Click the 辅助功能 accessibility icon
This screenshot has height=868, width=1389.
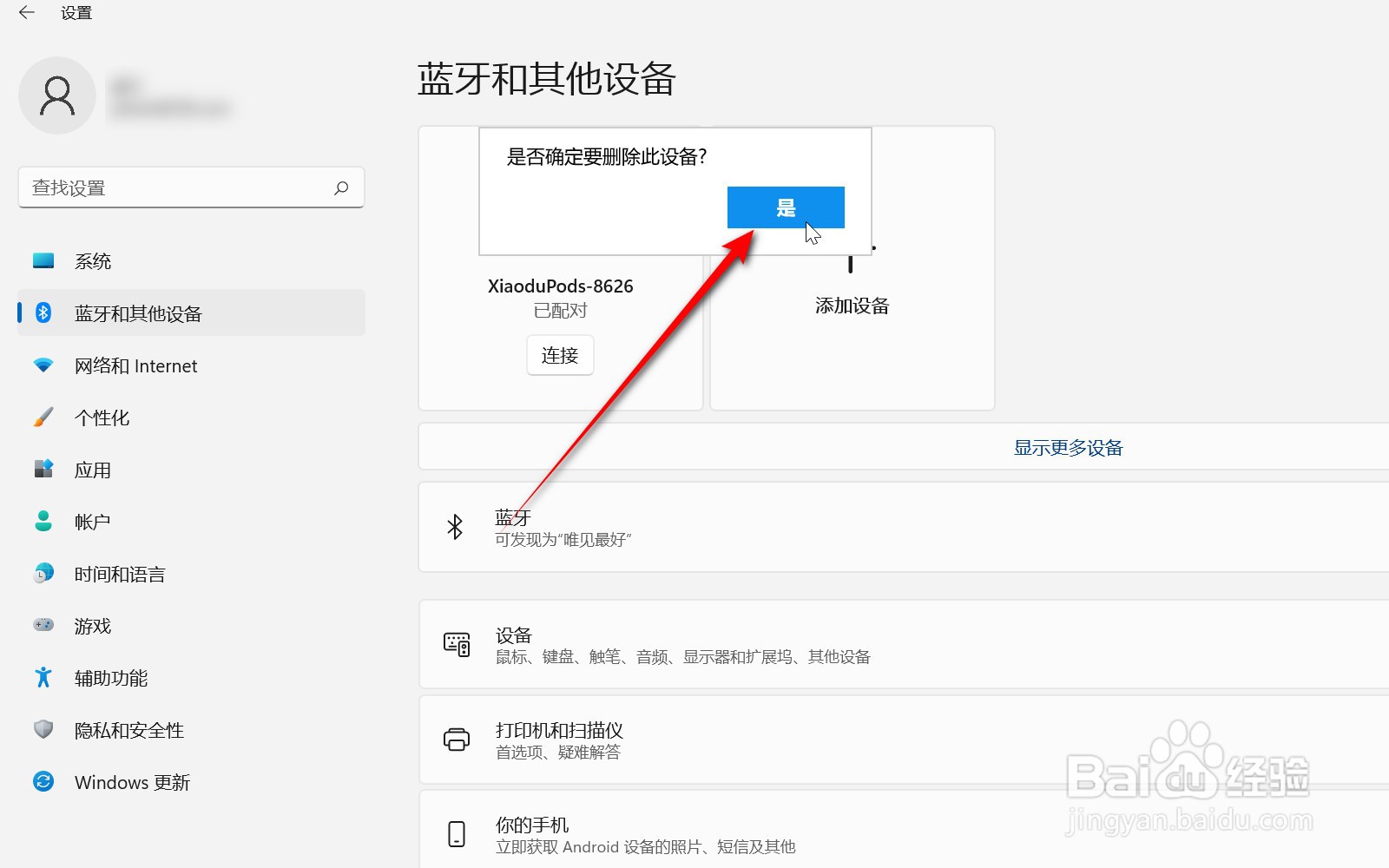coord(43,678)
